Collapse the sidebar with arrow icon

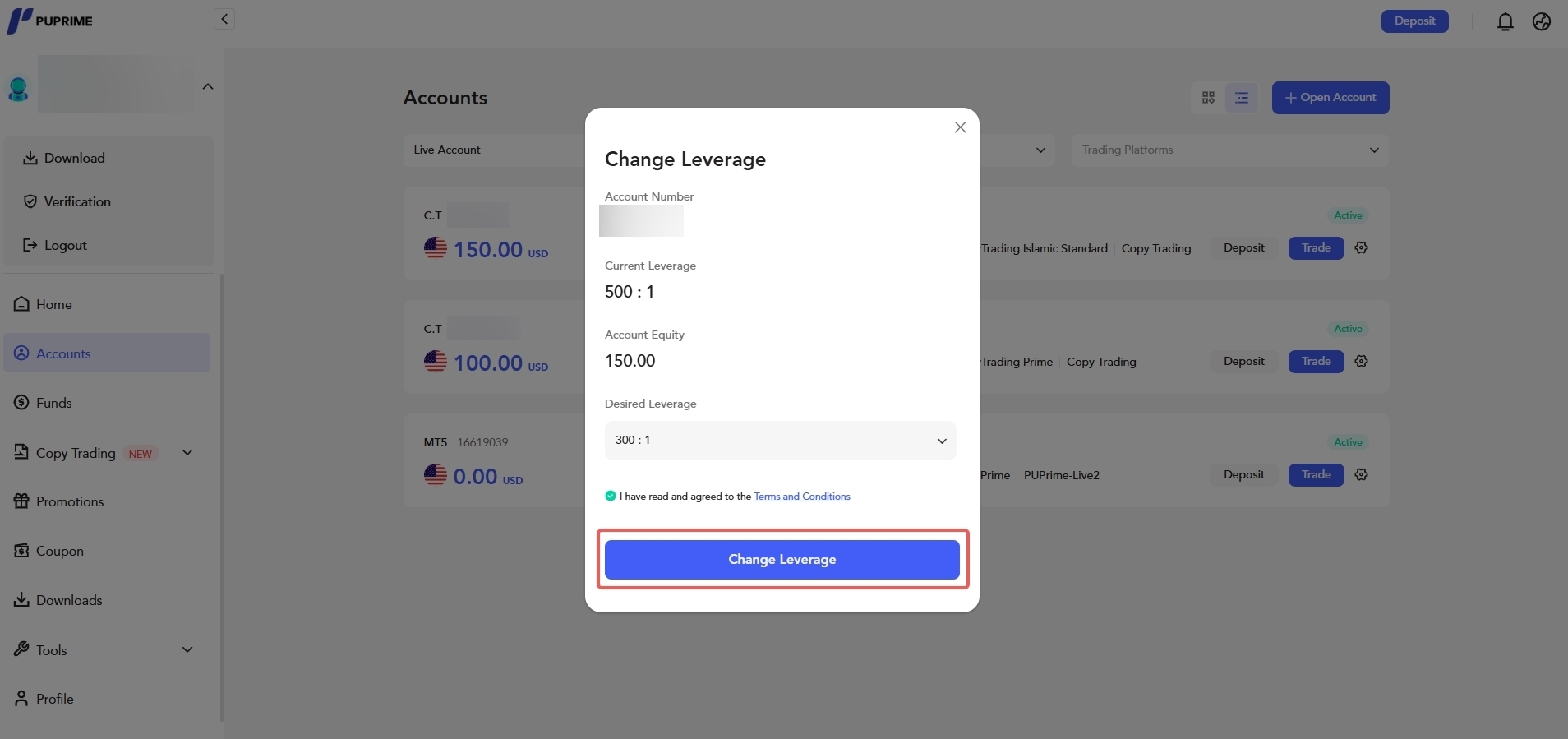[x=224, y=19]
